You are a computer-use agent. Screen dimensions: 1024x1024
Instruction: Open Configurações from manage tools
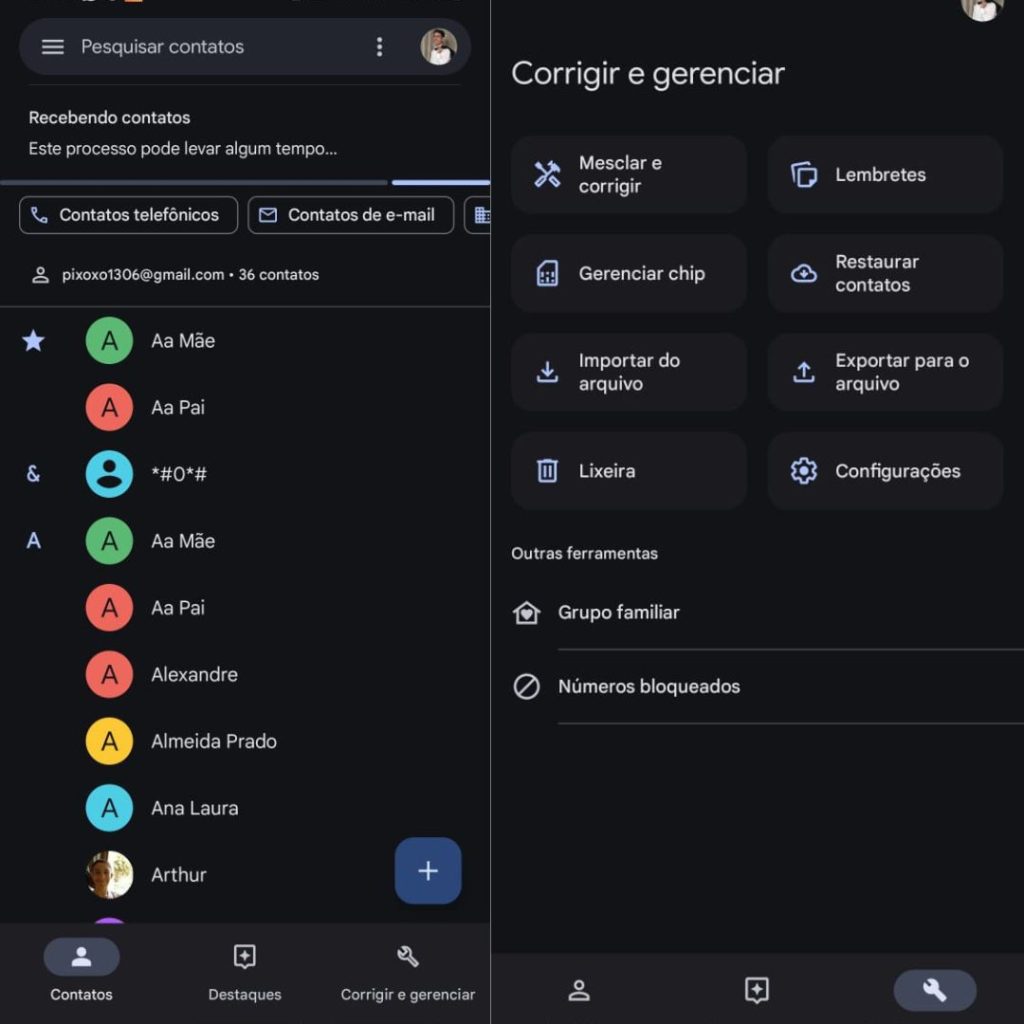pos(884,470)
